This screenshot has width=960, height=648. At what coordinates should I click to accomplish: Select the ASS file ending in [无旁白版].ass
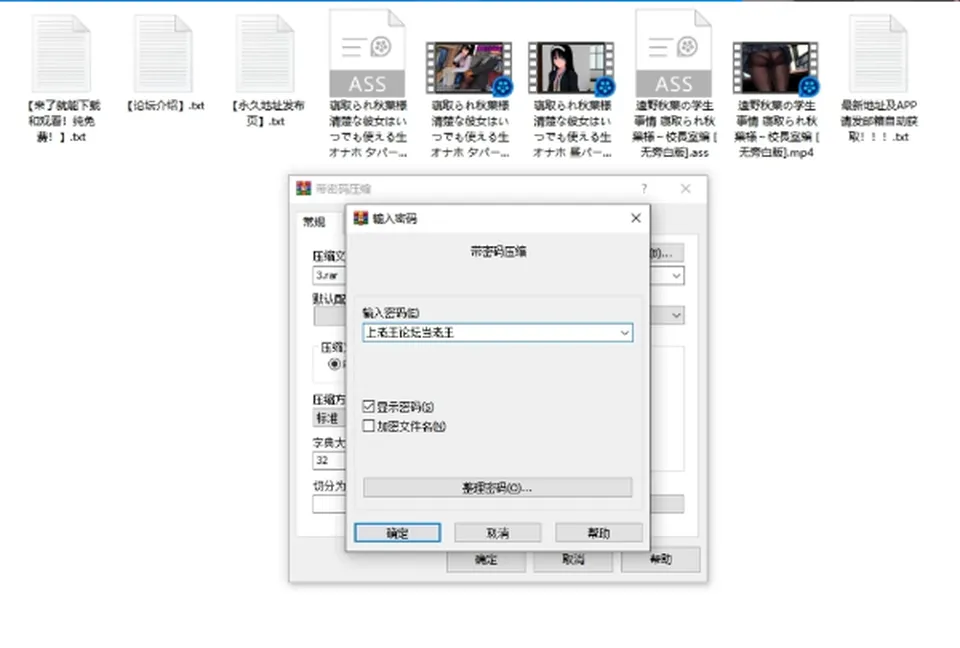673,54
